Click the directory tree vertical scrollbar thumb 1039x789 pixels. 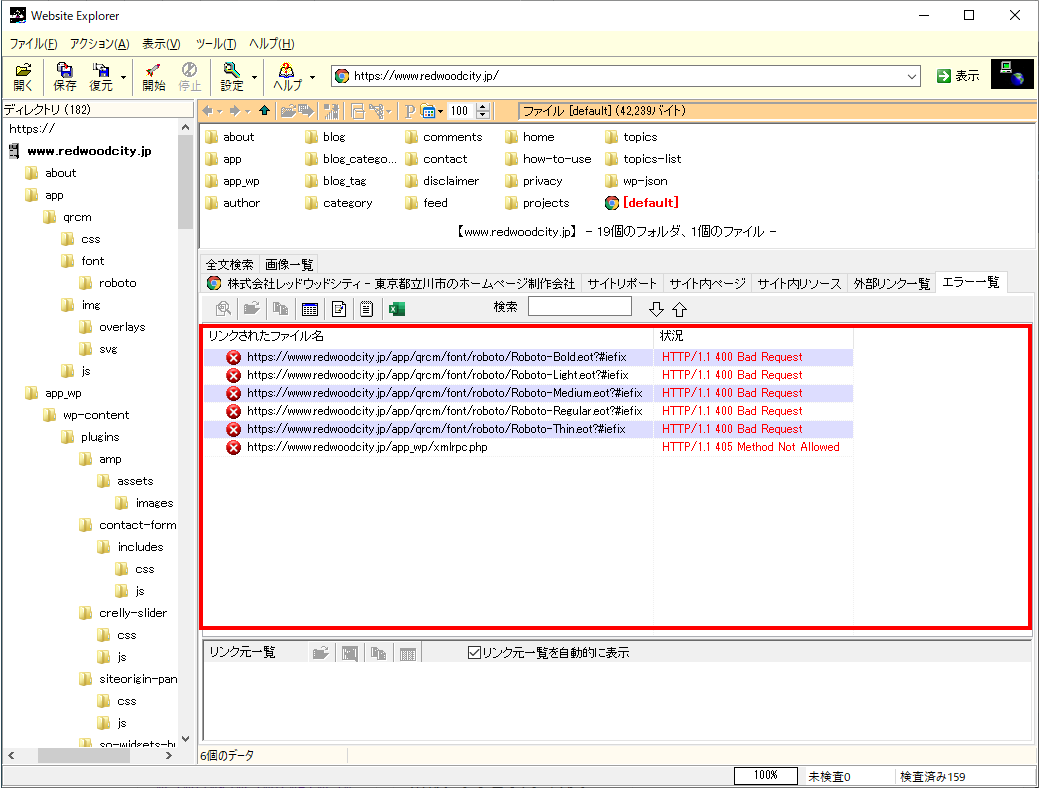[186, 182]
